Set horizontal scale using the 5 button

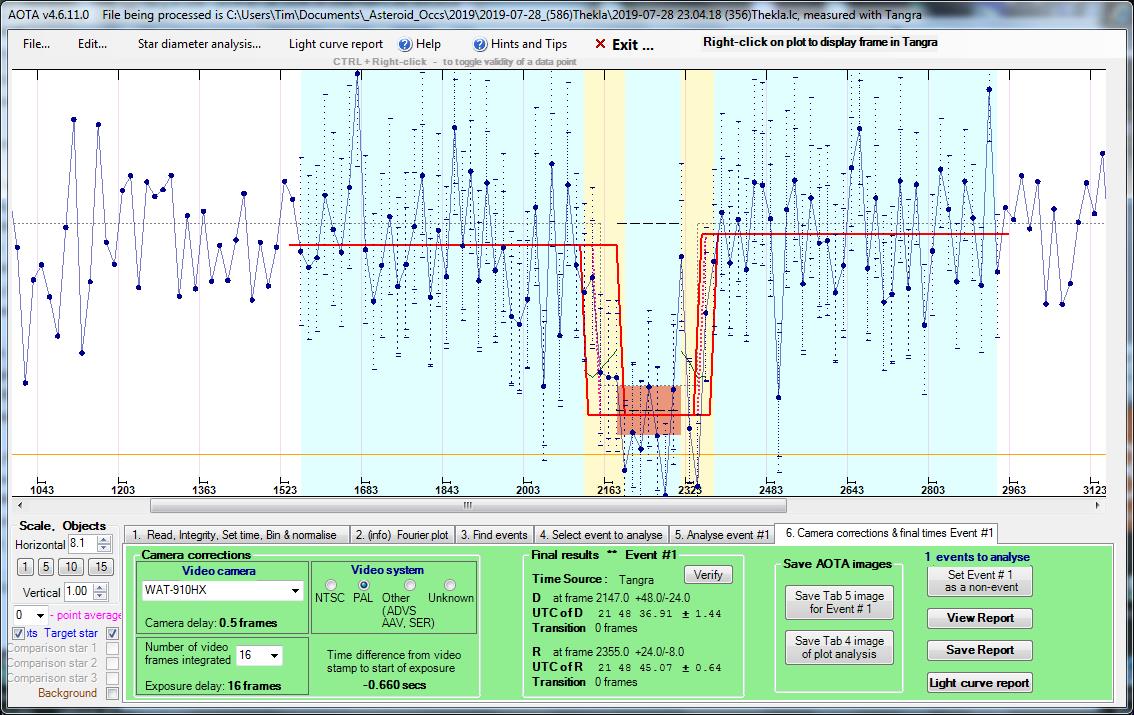46,567
